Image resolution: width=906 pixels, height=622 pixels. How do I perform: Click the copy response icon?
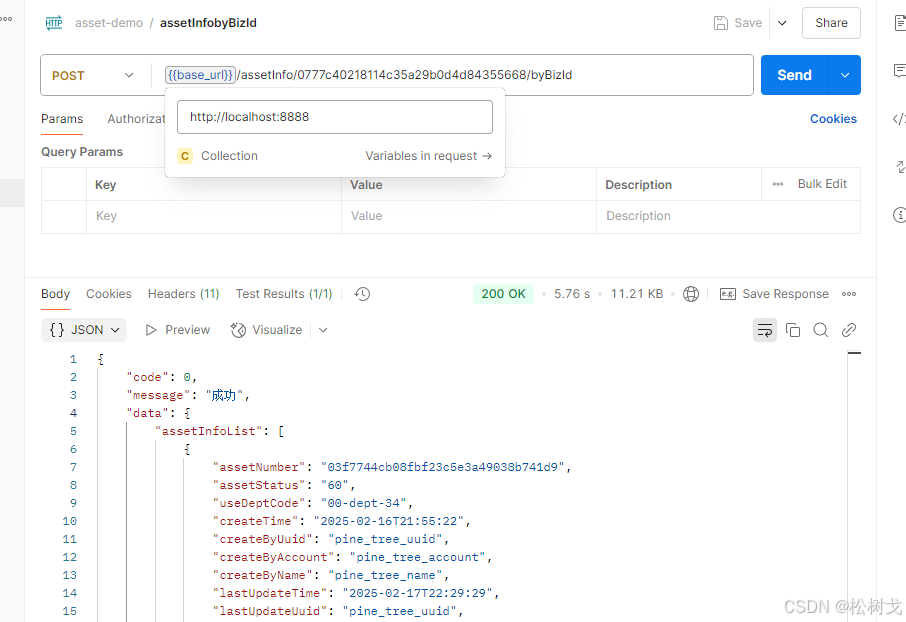click(x=793, y=330)
